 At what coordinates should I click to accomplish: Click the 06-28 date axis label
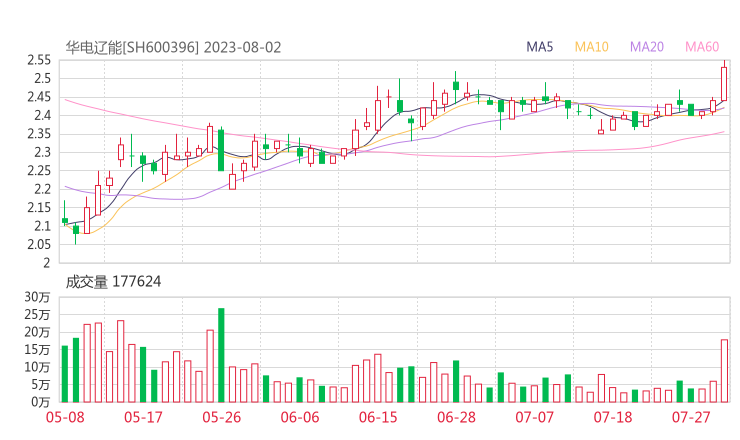(x=456, y=417)
